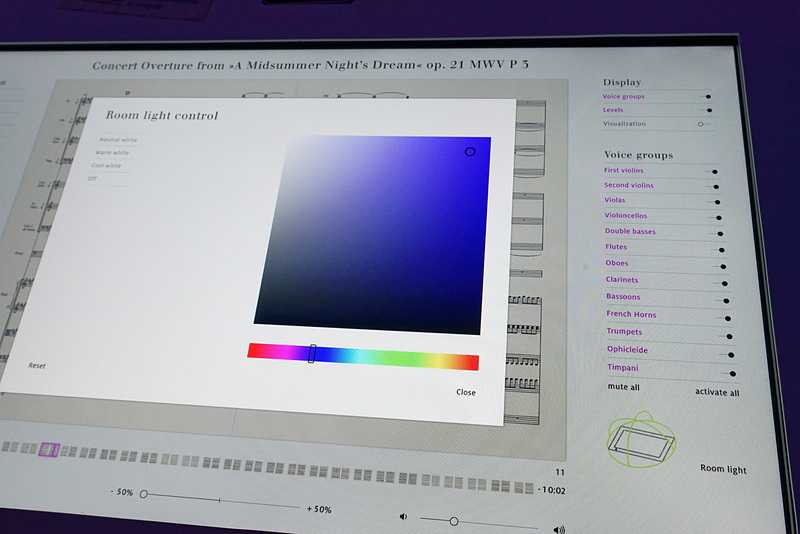Click the tempo slider handle near -50%
Image resolution: width=800 pixels, height=534 pixels.
[144, 494]
